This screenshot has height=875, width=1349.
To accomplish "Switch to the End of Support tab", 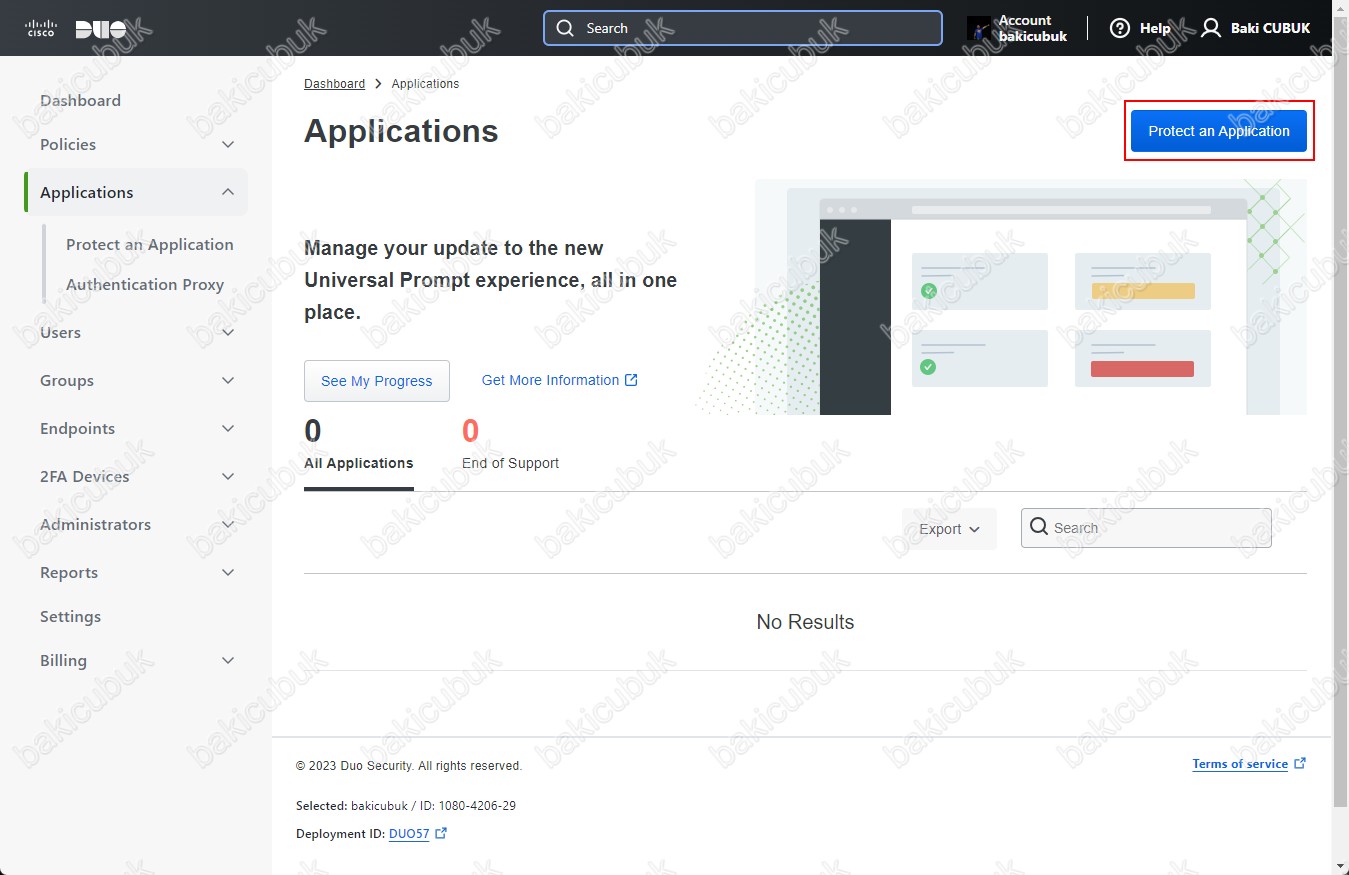I will 510,448.
